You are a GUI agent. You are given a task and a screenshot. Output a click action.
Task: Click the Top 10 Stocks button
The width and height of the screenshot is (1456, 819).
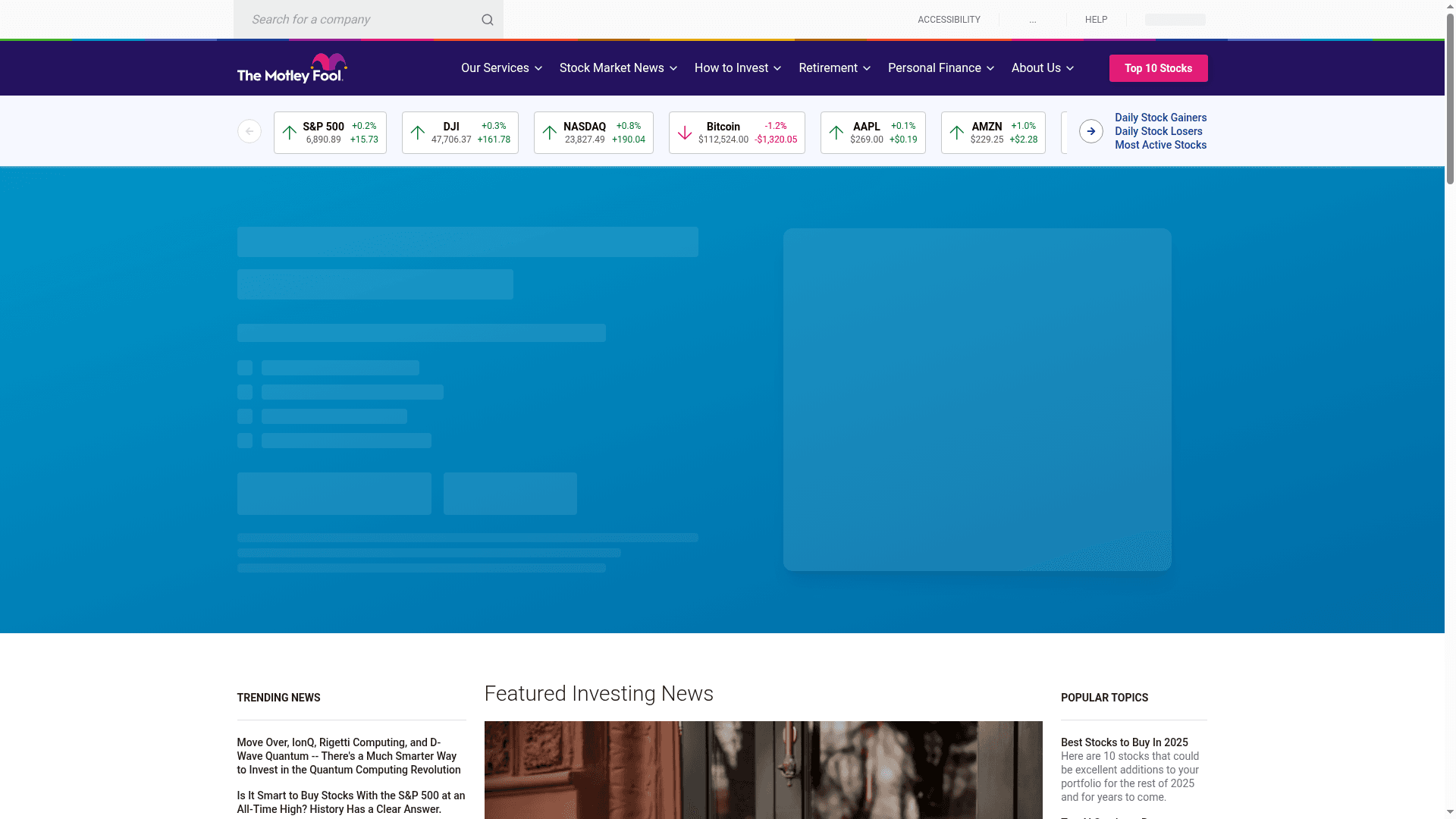[1158, 67]
